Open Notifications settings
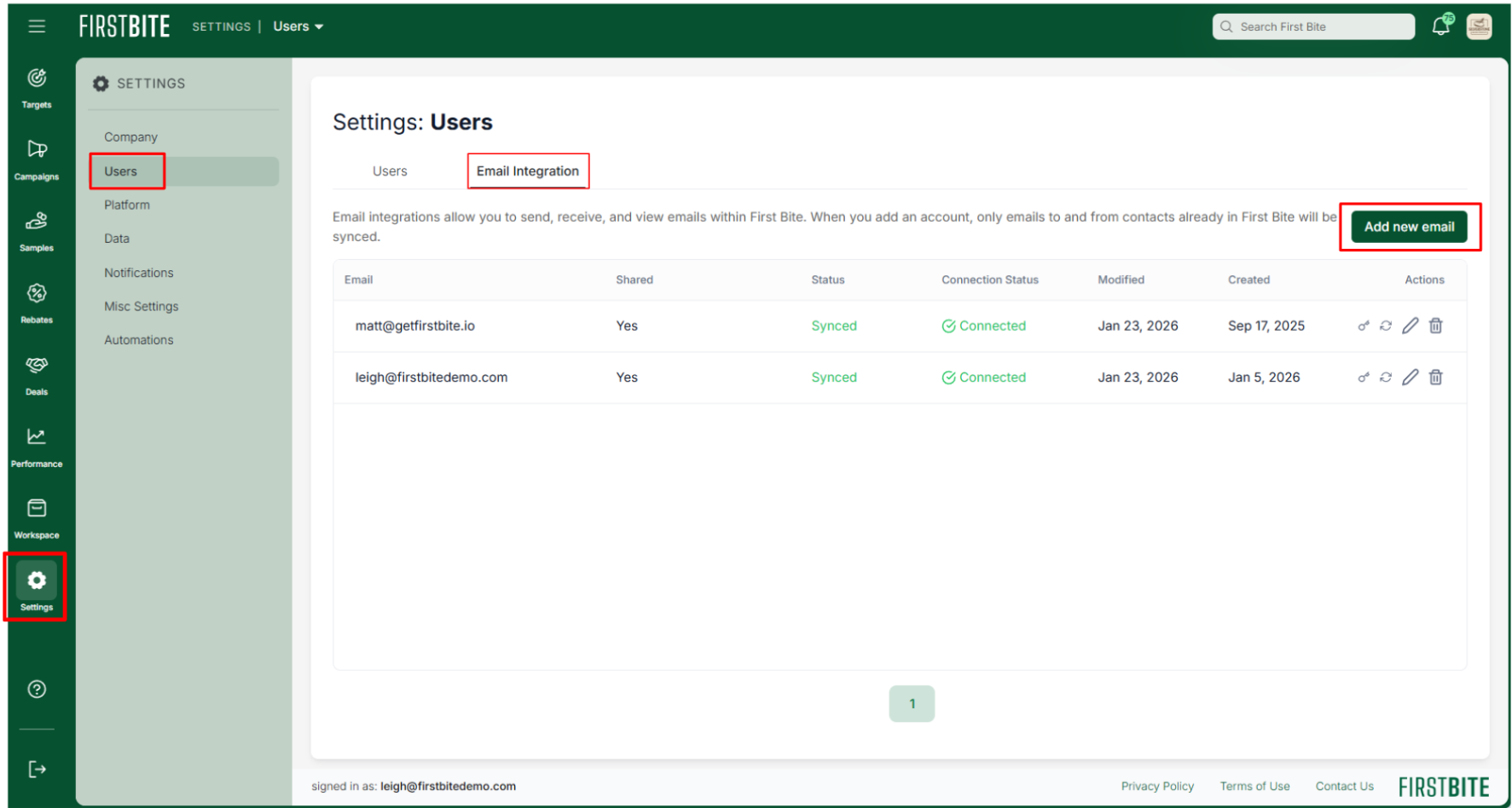1512x808 pixels. tap(139, 273)
